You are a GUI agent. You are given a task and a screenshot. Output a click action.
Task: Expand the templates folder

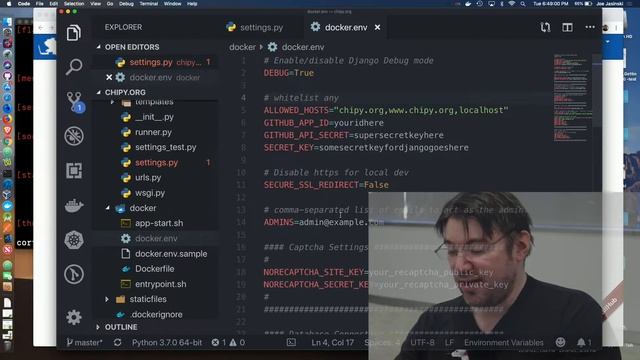click(x=154, y=102)
